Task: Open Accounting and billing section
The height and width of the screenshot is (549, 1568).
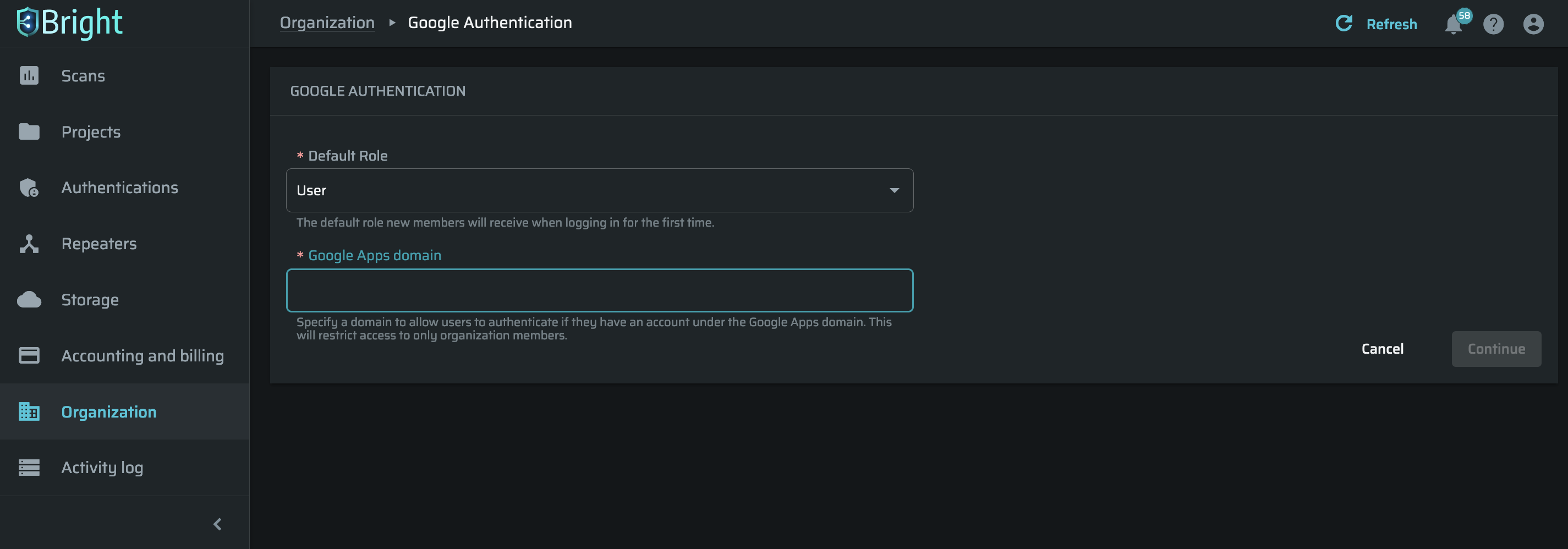Action: point(125,355)
